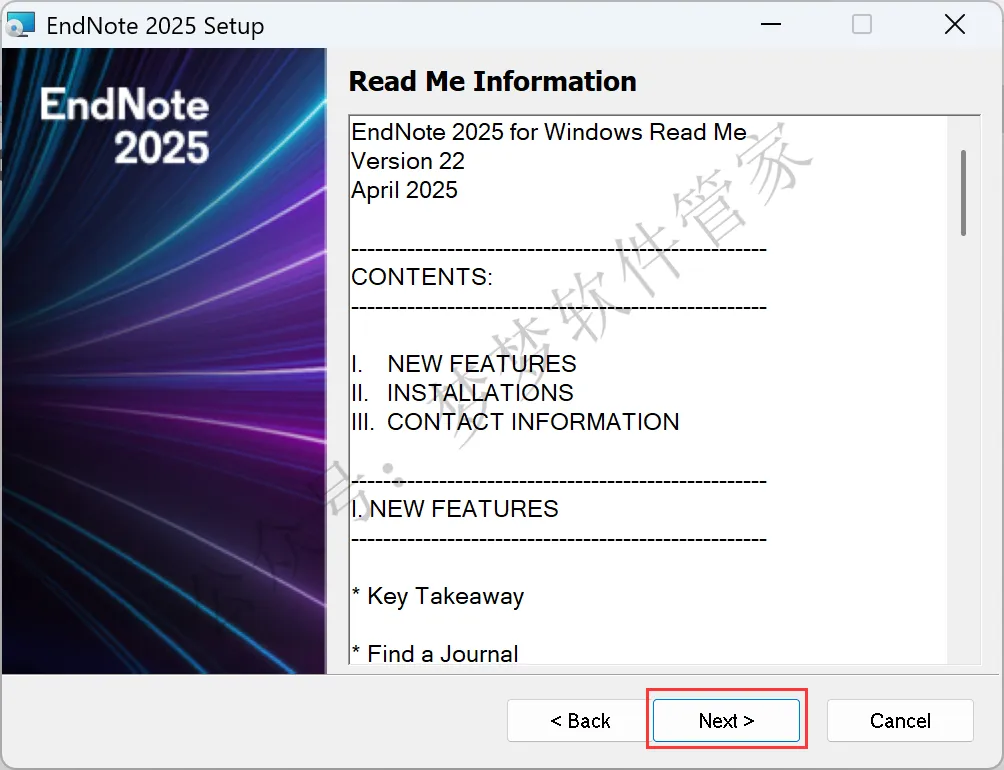Click the '* Key Takeaway' line
1004x770 pixels.
(x=438, y=596)
